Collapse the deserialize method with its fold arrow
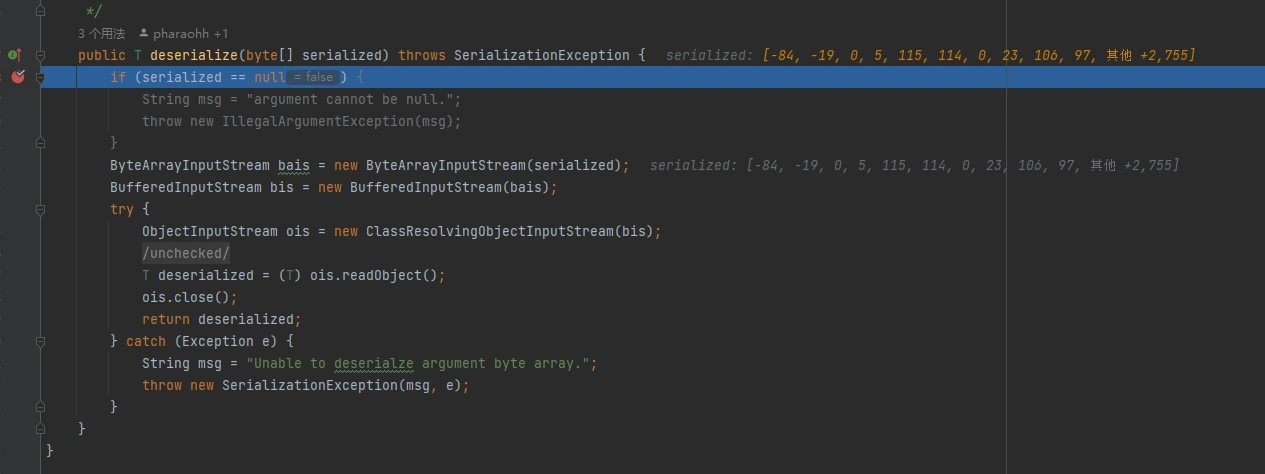 click(x=41, y=55)
